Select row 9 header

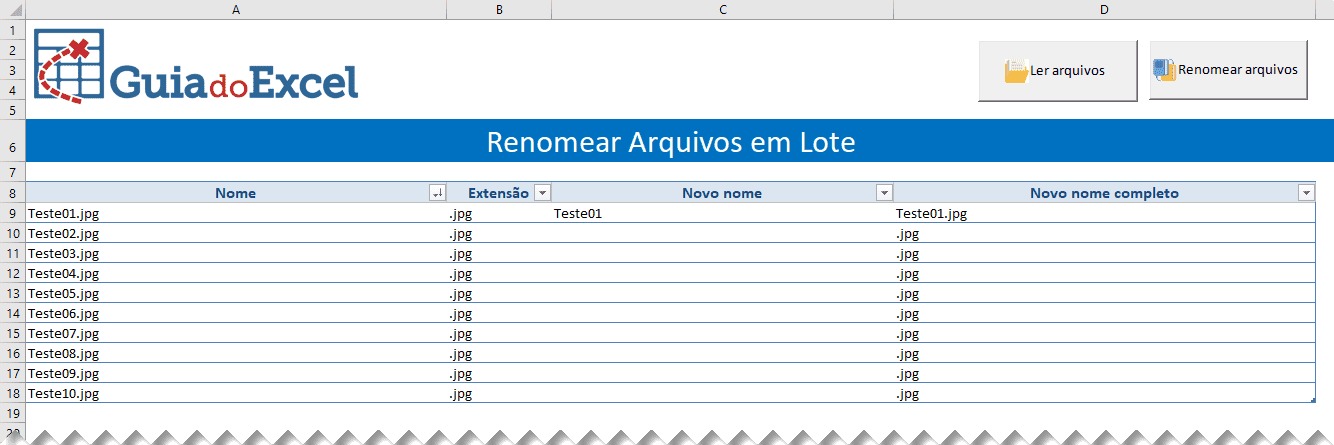(x=12, y=213)
